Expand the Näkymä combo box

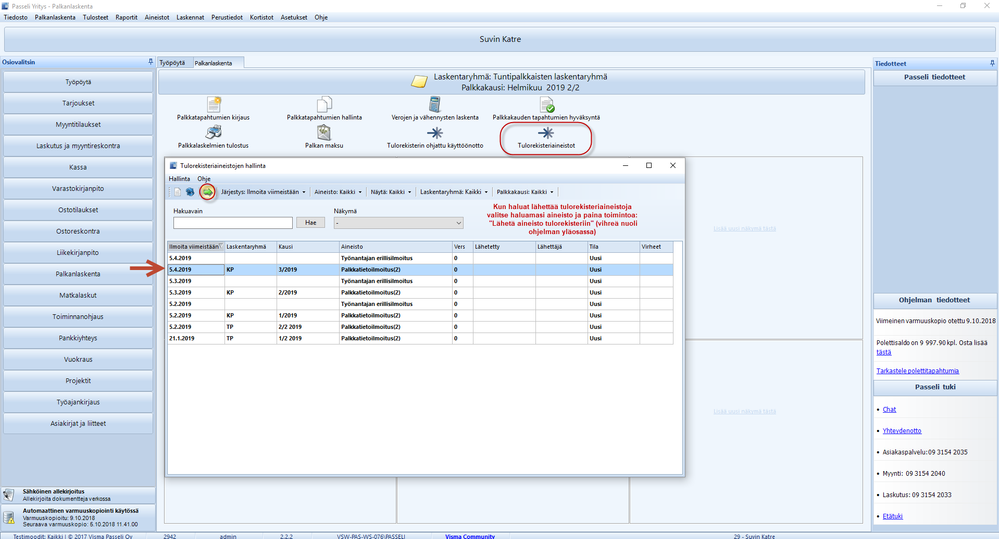pyautogui.click(x=458, y=223)
